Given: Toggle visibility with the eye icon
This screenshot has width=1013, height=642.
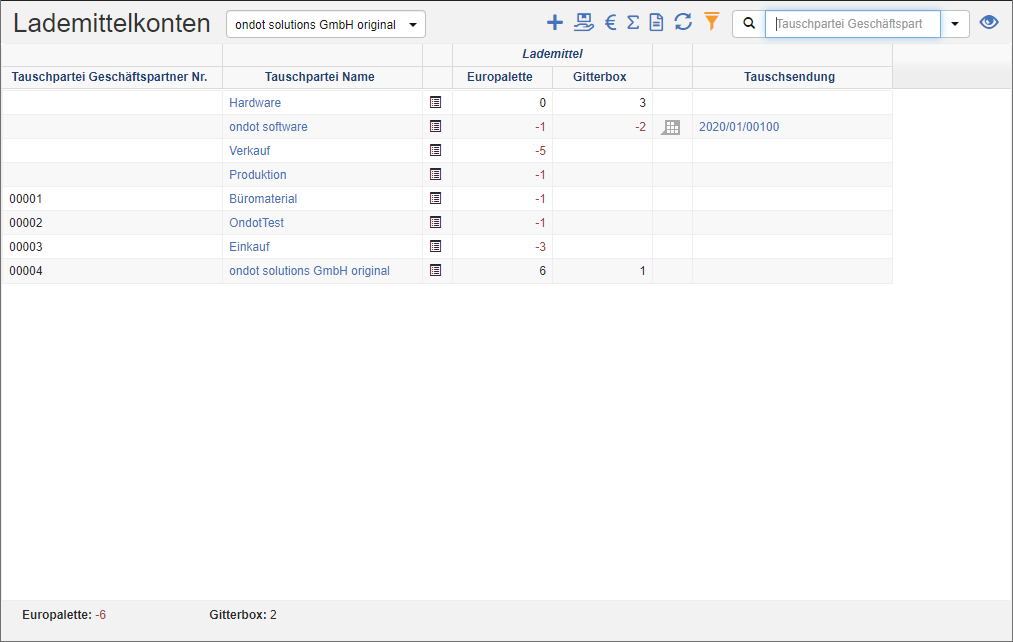Looking at the screenshot, I should 989,23.
